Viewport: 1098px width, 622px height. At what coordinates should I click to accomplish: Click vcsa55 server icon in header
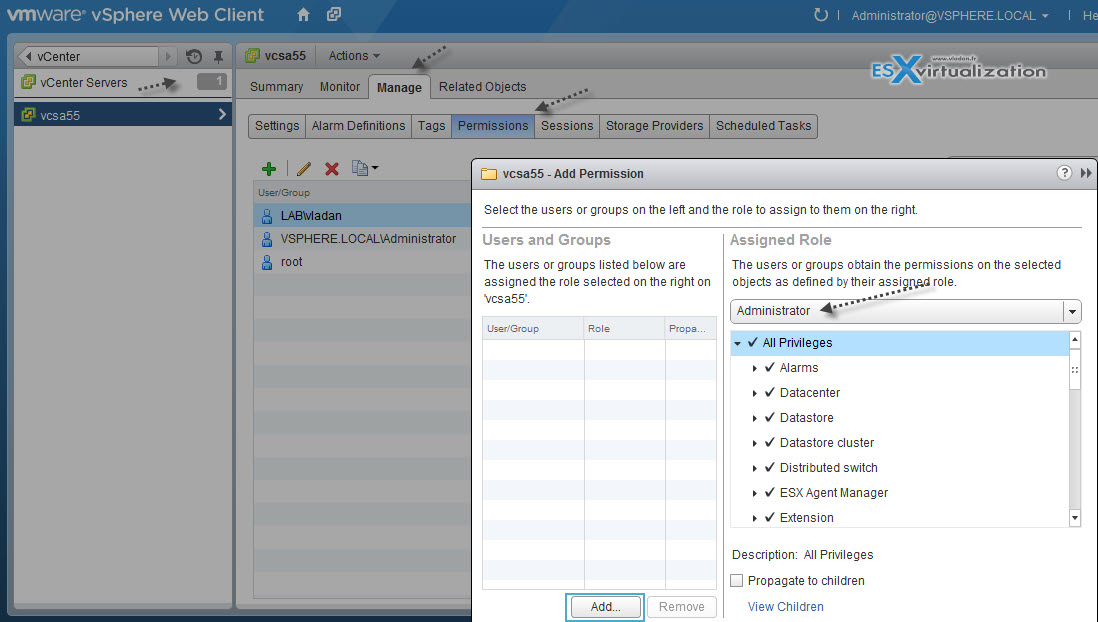(253, 56)
